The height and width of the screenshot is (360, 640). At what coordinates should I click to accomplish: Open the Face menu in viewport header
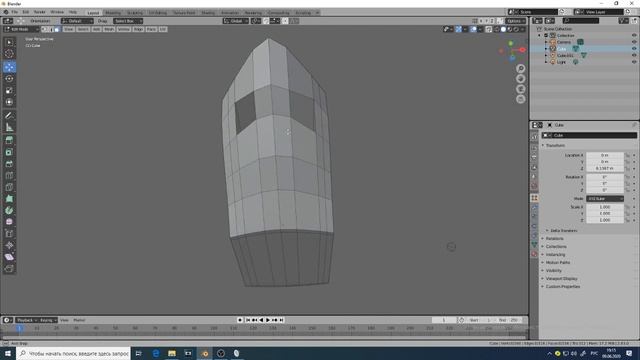151,29
